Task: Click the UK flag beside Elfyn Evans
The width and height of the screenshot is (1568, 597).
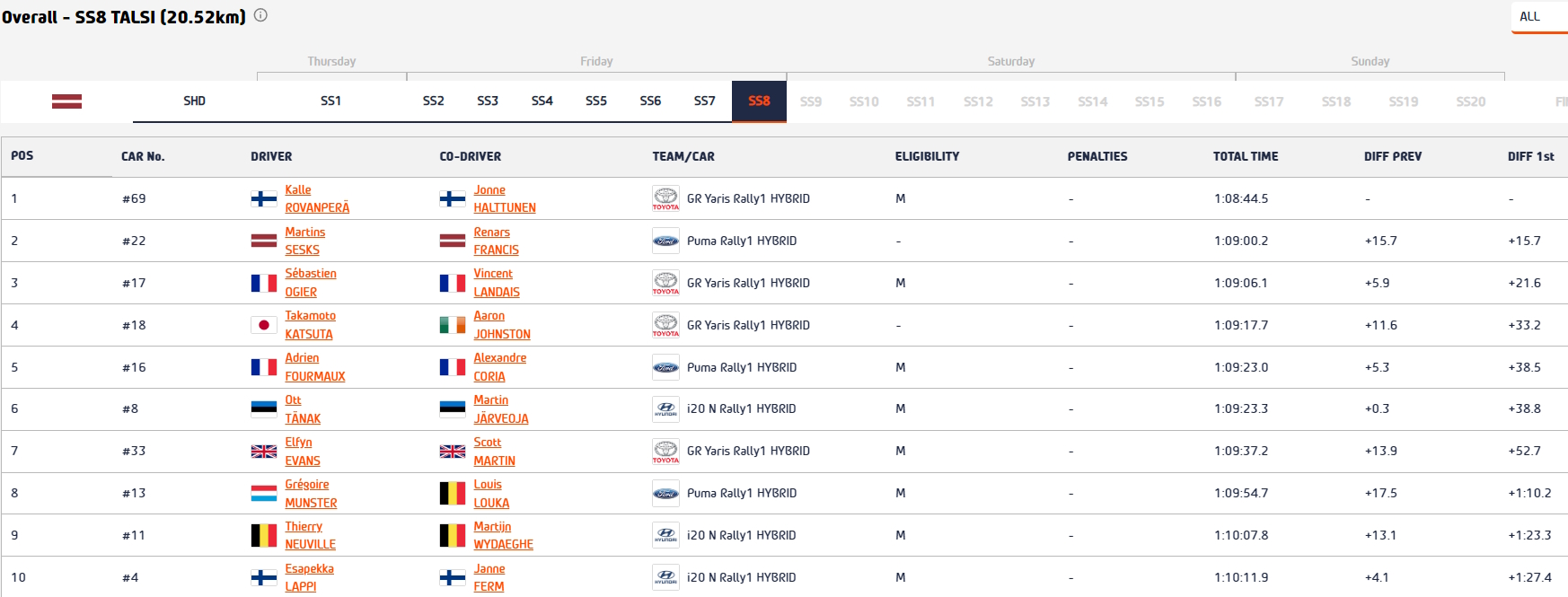Action: coord(263,452)
